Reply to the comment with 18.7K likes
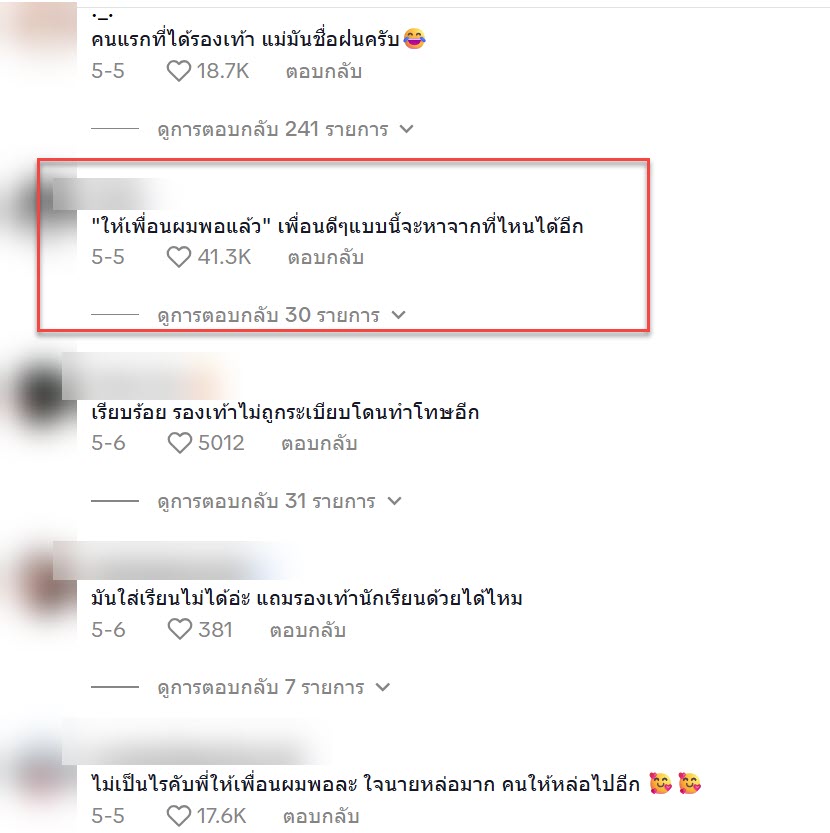The image size is (830, 833). tap(324, 71)
